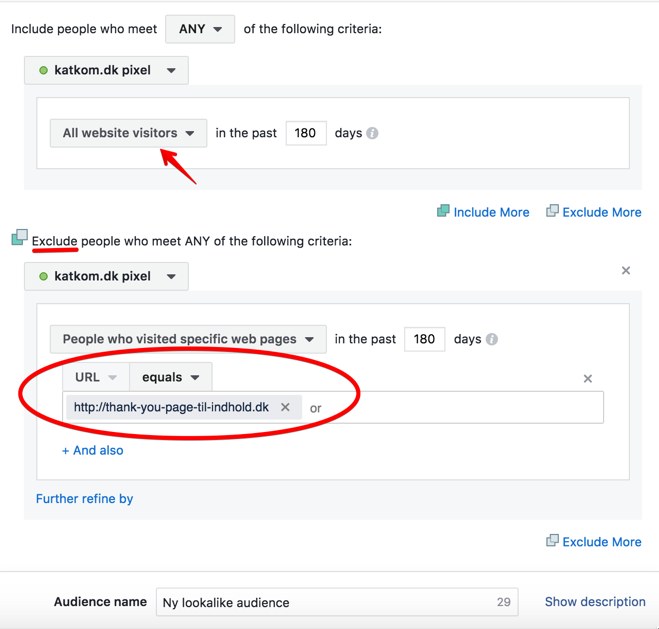Click the info icon beside excluded days
This screenshot has height=629, width=659.
[491, 339]
